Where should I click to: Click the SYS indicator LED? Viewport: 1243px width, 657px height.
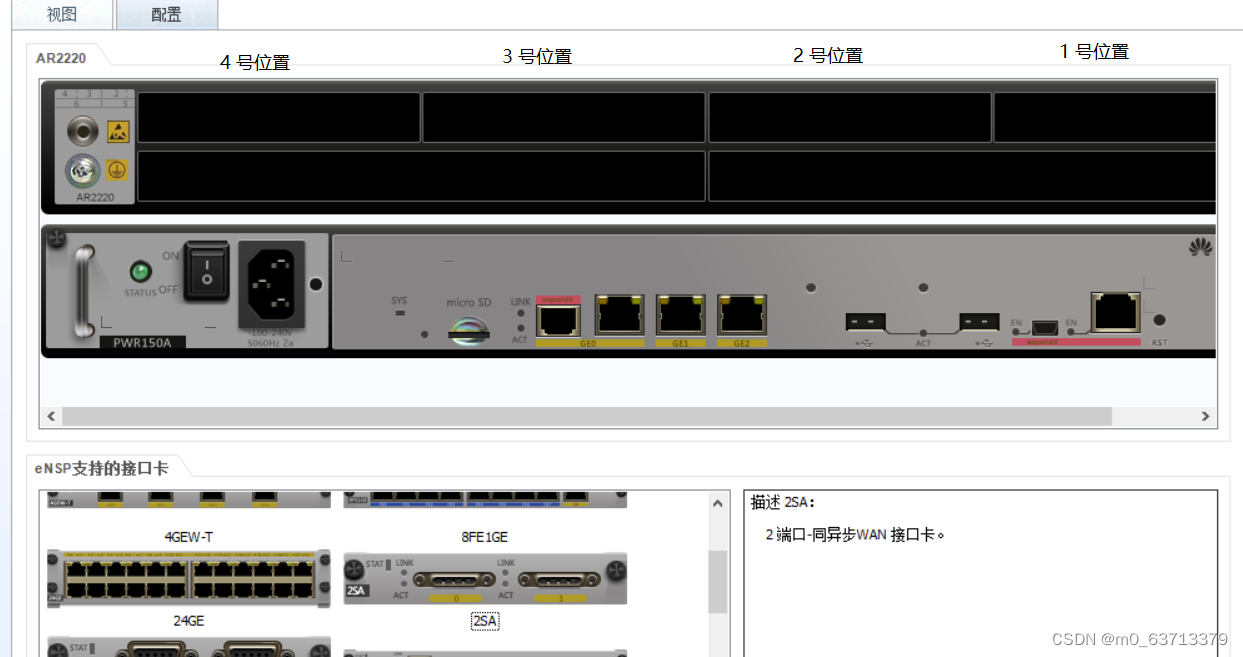[399, 312]
